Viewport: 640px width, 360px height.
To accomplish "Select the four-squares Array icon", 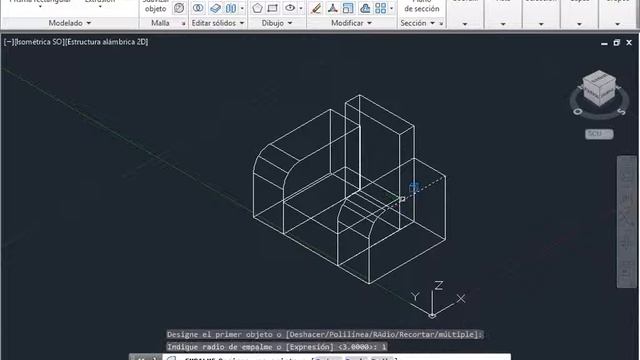I will coord(380,8).
